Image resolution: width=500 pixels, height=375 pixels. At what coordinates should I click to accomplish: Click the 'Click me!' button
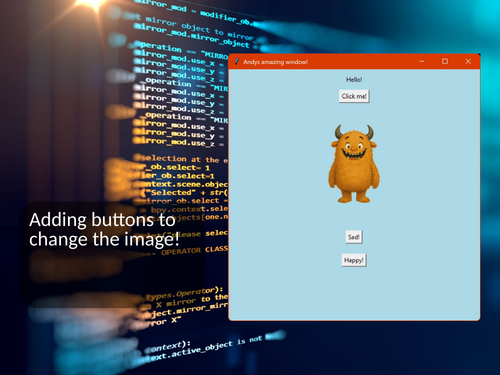(354, 96)
